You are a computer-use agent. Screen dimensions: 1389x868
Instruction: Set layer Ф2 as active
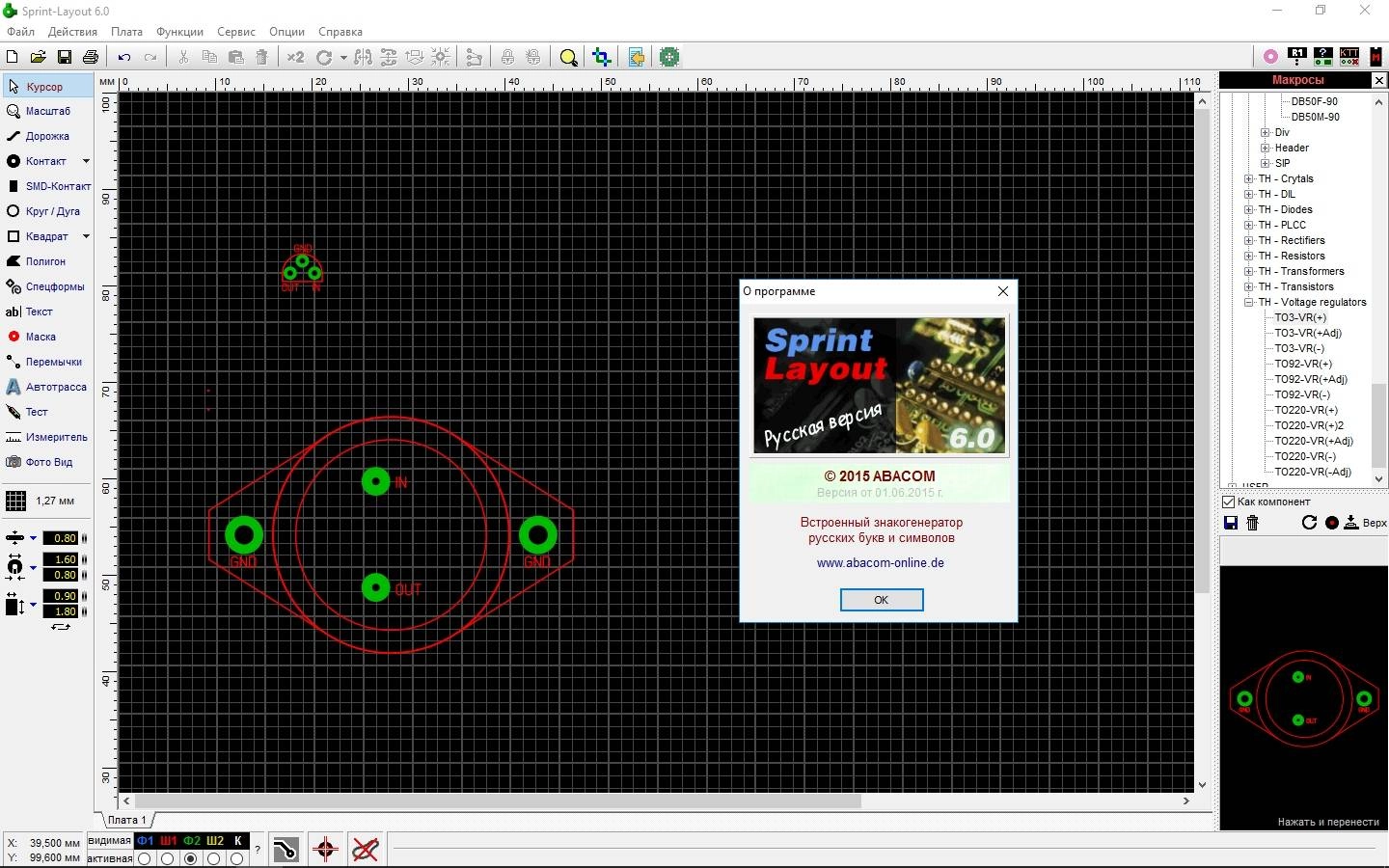(x=191, y=858)
